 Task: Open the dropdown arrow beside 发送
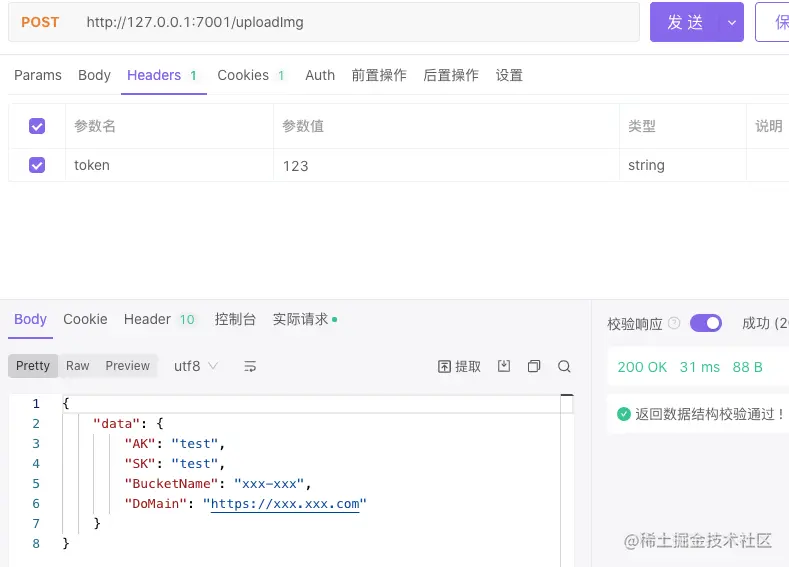click(732, 22)
